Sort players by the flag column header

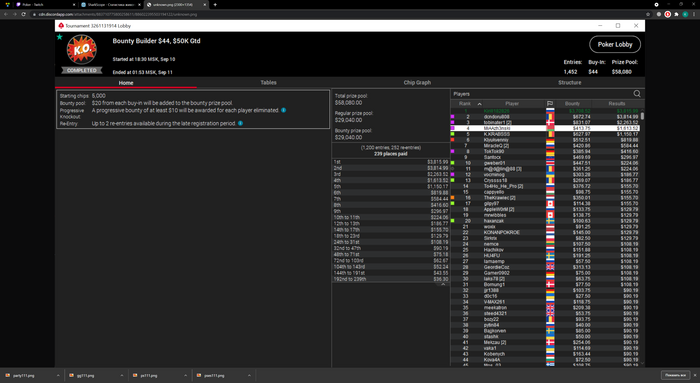pos(550,104)
